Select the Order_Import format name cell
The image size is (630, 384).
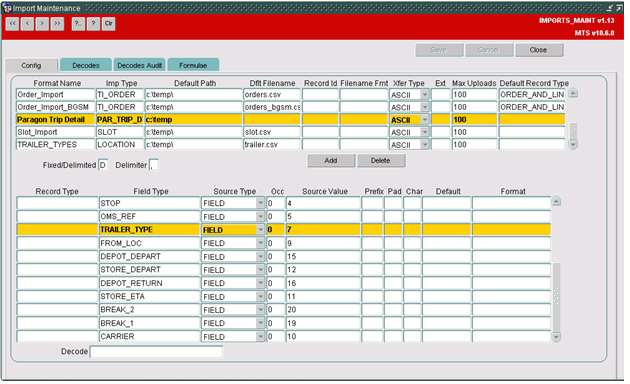tap(55, 94)
